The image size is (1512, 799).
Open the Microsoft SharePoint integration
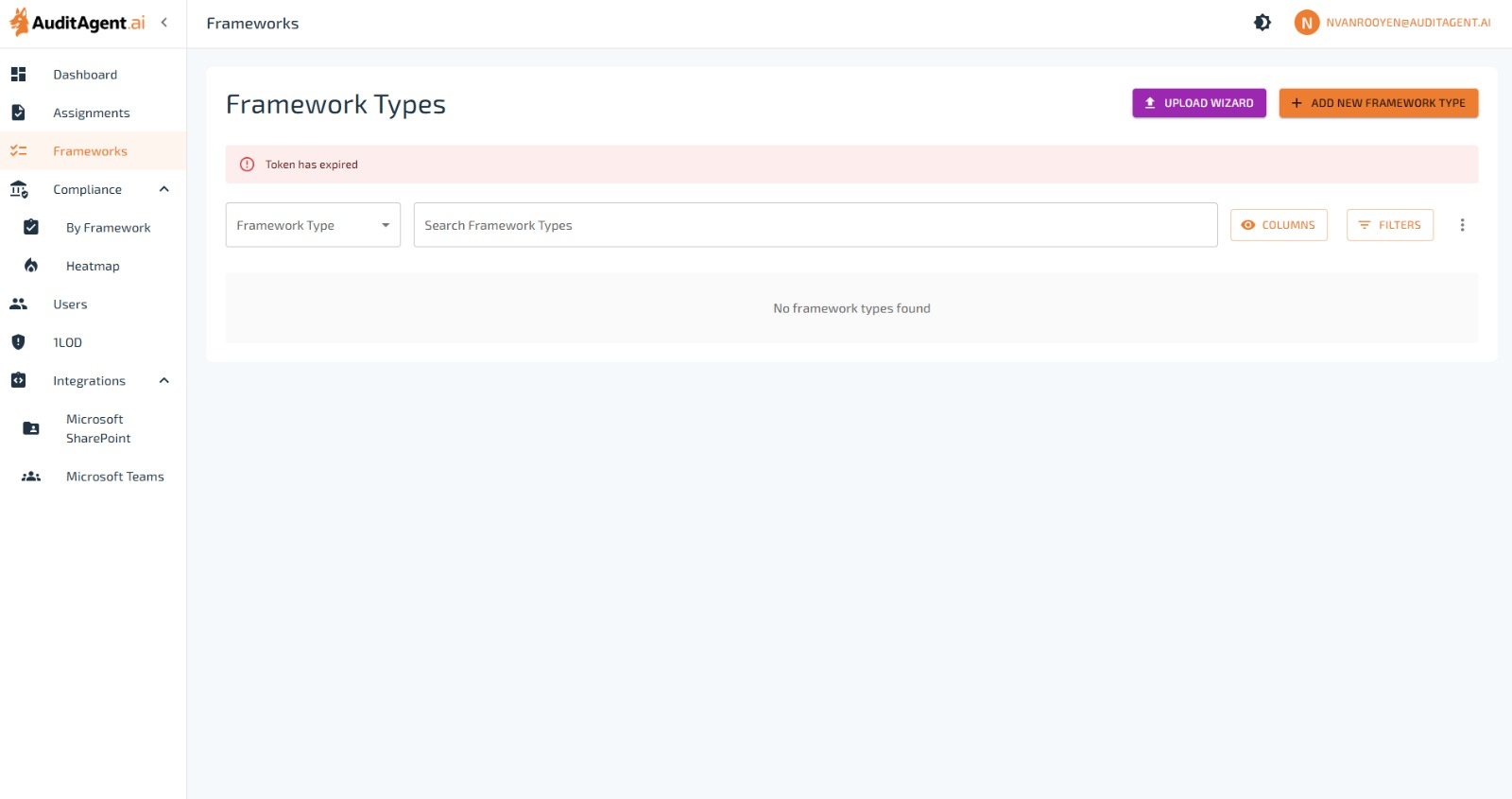tap(98, 428)
